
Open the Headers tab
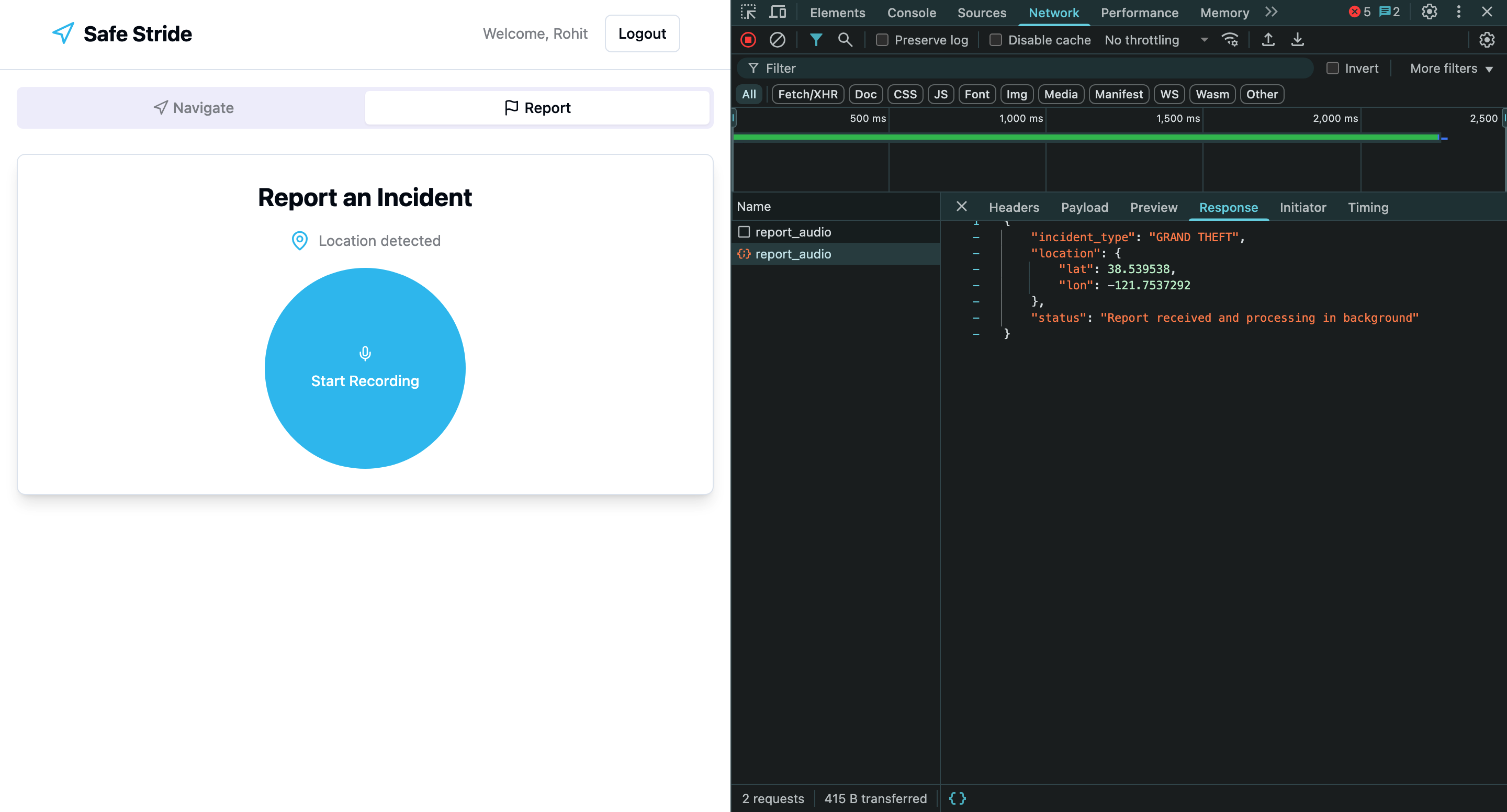click(x=1014, y=207)
